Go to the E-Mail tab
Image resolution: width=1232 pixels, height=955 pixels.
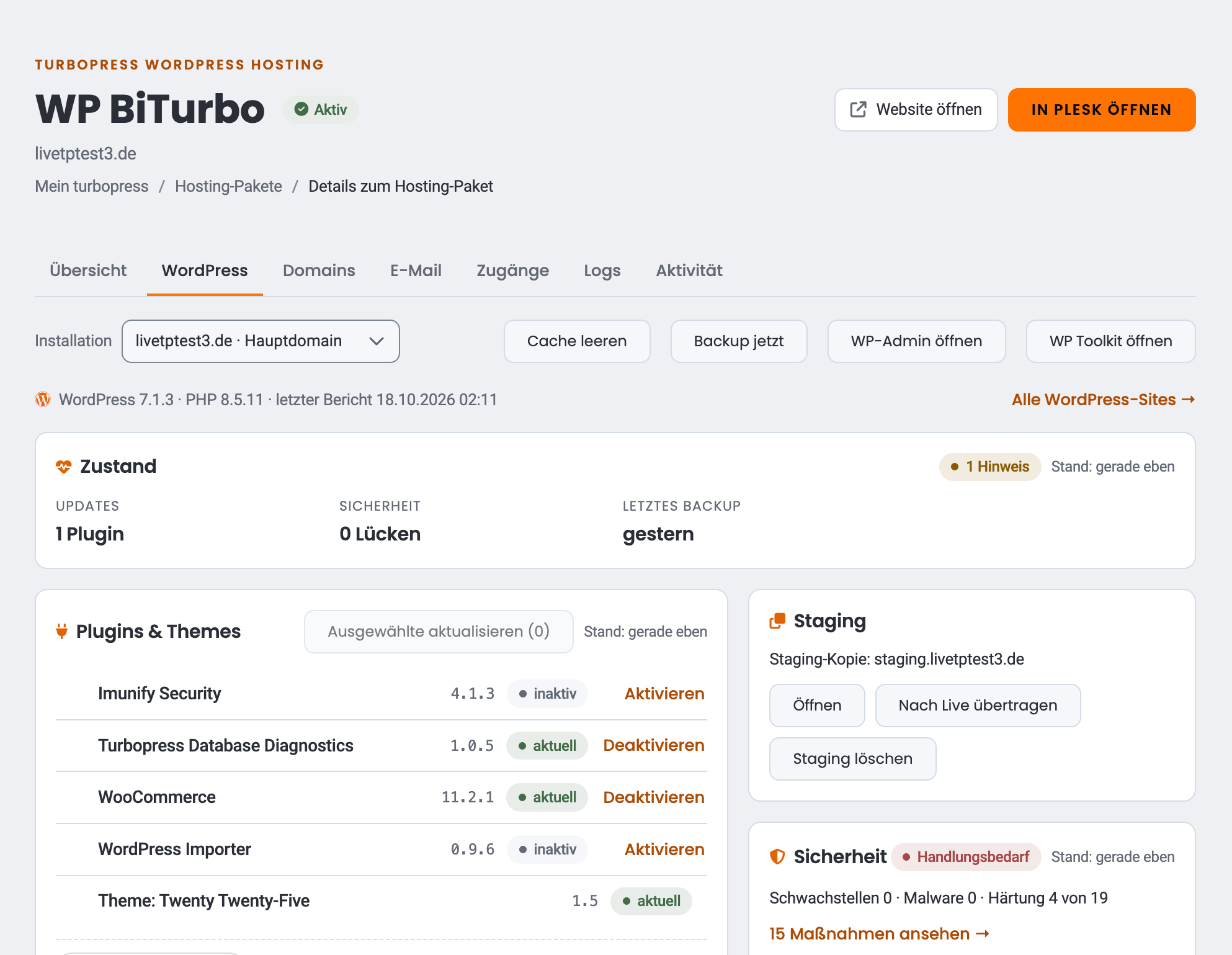[416, 270]
